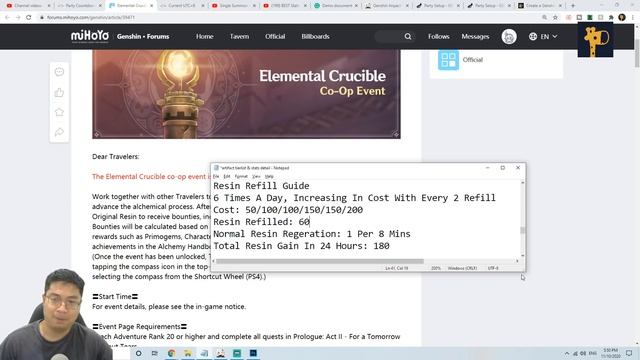Switch to the Party Countdown tab
The height and width of the screenshot is (360, 640).
pyautogui.click(x=79, y=6)
